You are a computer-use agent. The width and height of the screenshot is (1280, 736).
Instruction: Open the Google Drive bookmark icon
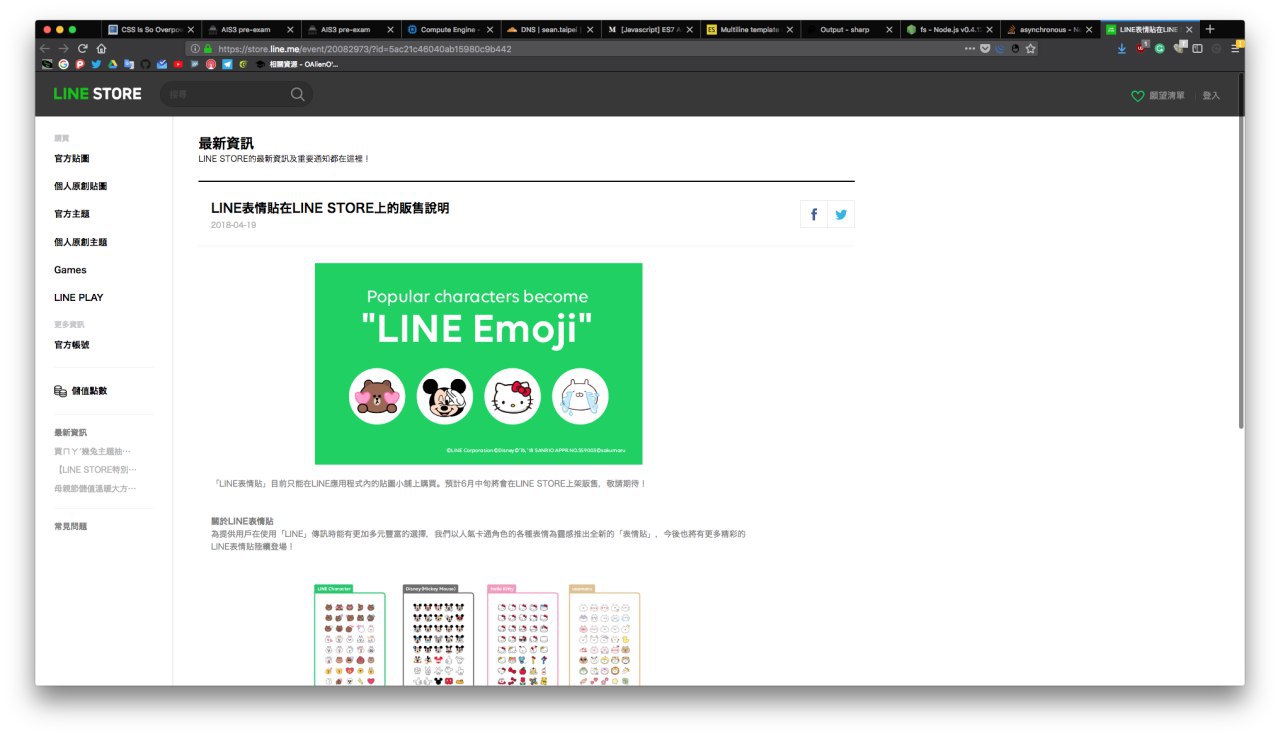(x=112, y=64)
